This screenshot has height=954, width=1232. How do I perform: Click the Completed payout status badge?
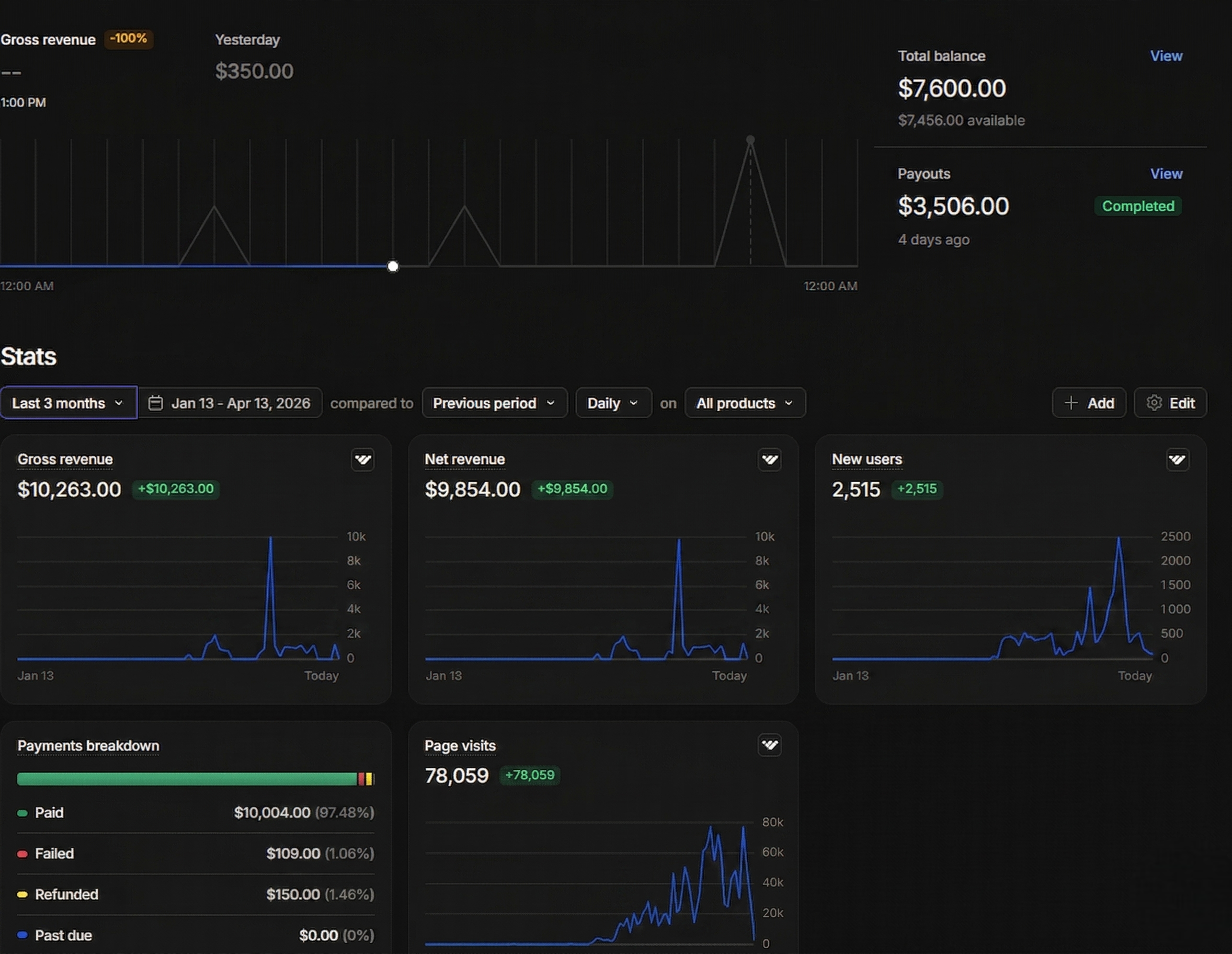pyautogui.click(x=1138, y=206)
